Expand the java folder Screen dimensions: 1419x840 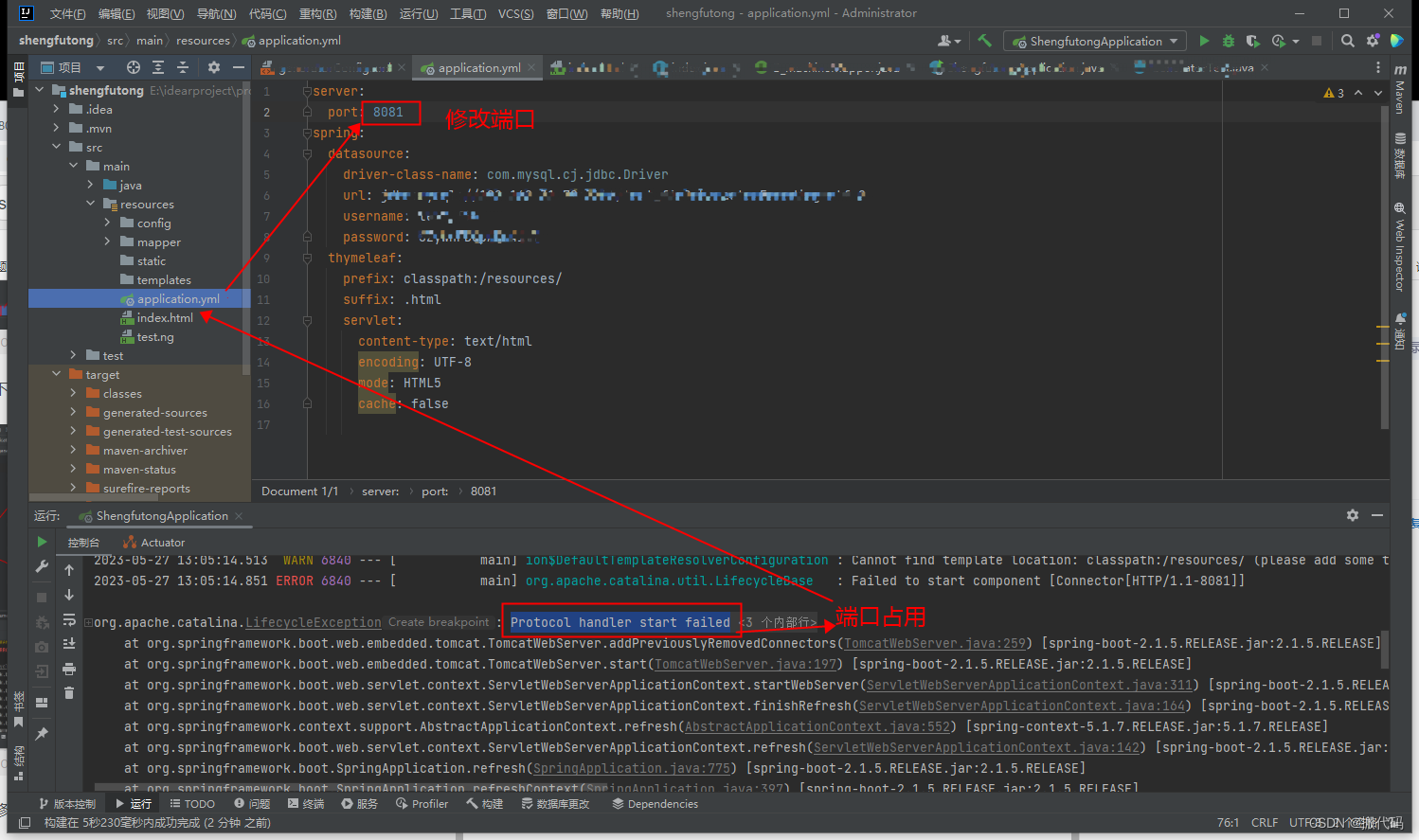[91, 185]
